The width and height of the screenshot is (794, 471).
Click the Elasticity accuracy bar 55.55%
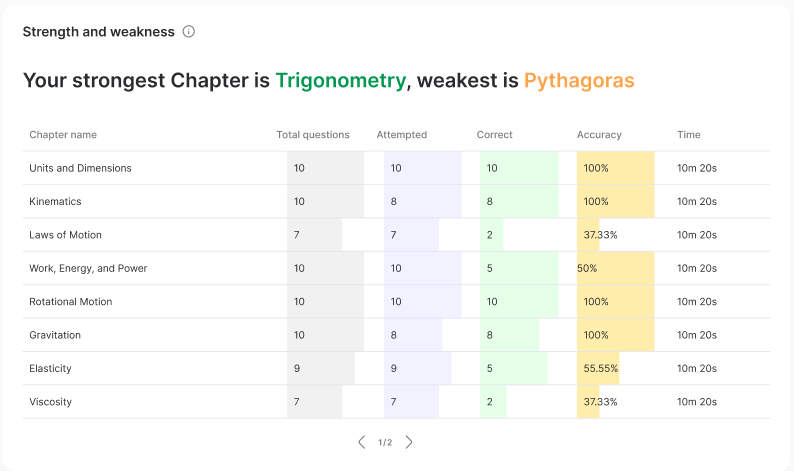[600, 368]
